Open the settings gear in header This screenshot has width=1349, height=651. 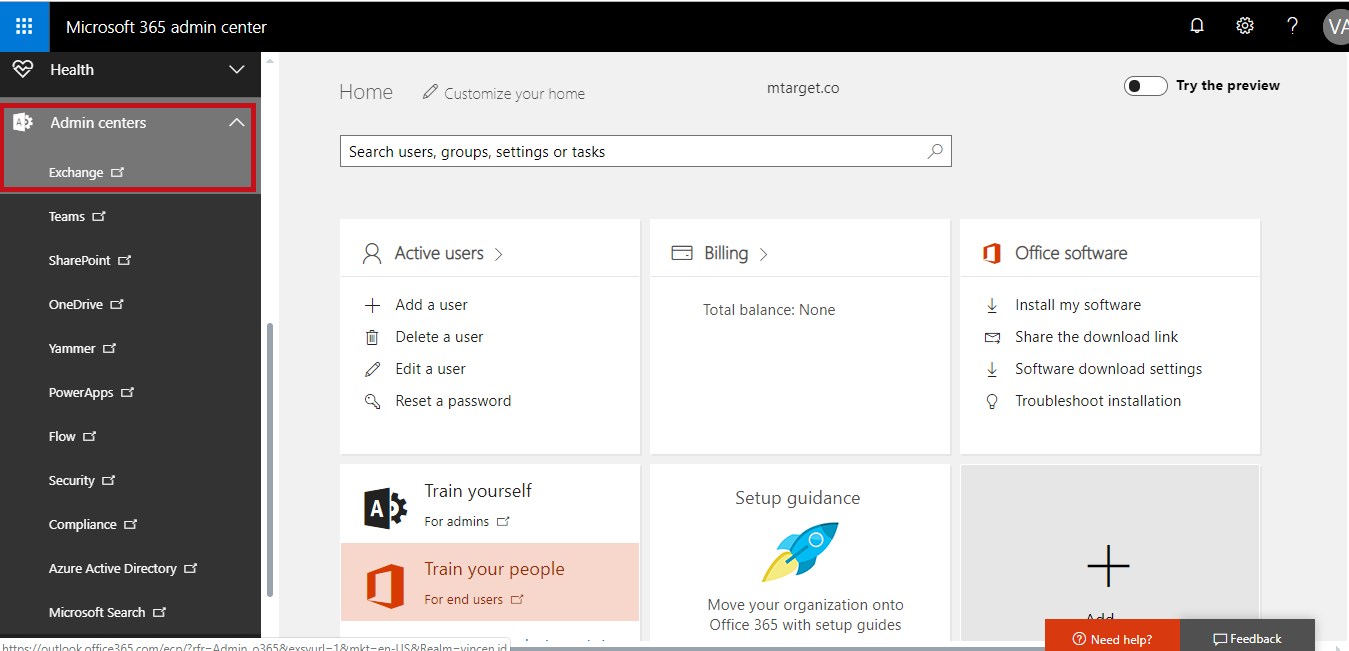pyautogui.click(x=1245, y=26)
